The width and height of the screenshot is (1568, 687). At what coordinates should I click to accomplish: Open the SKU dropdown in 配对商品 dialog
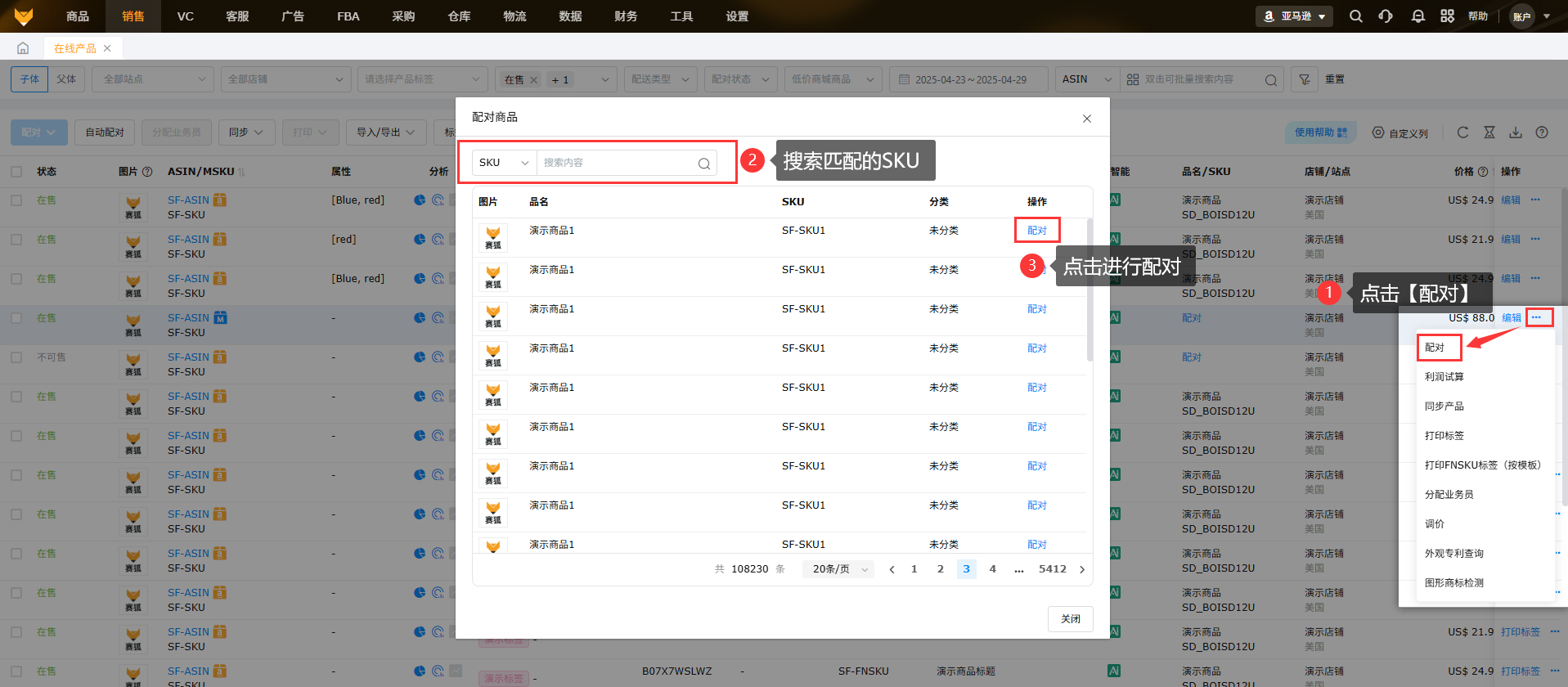tap(505, 163)
